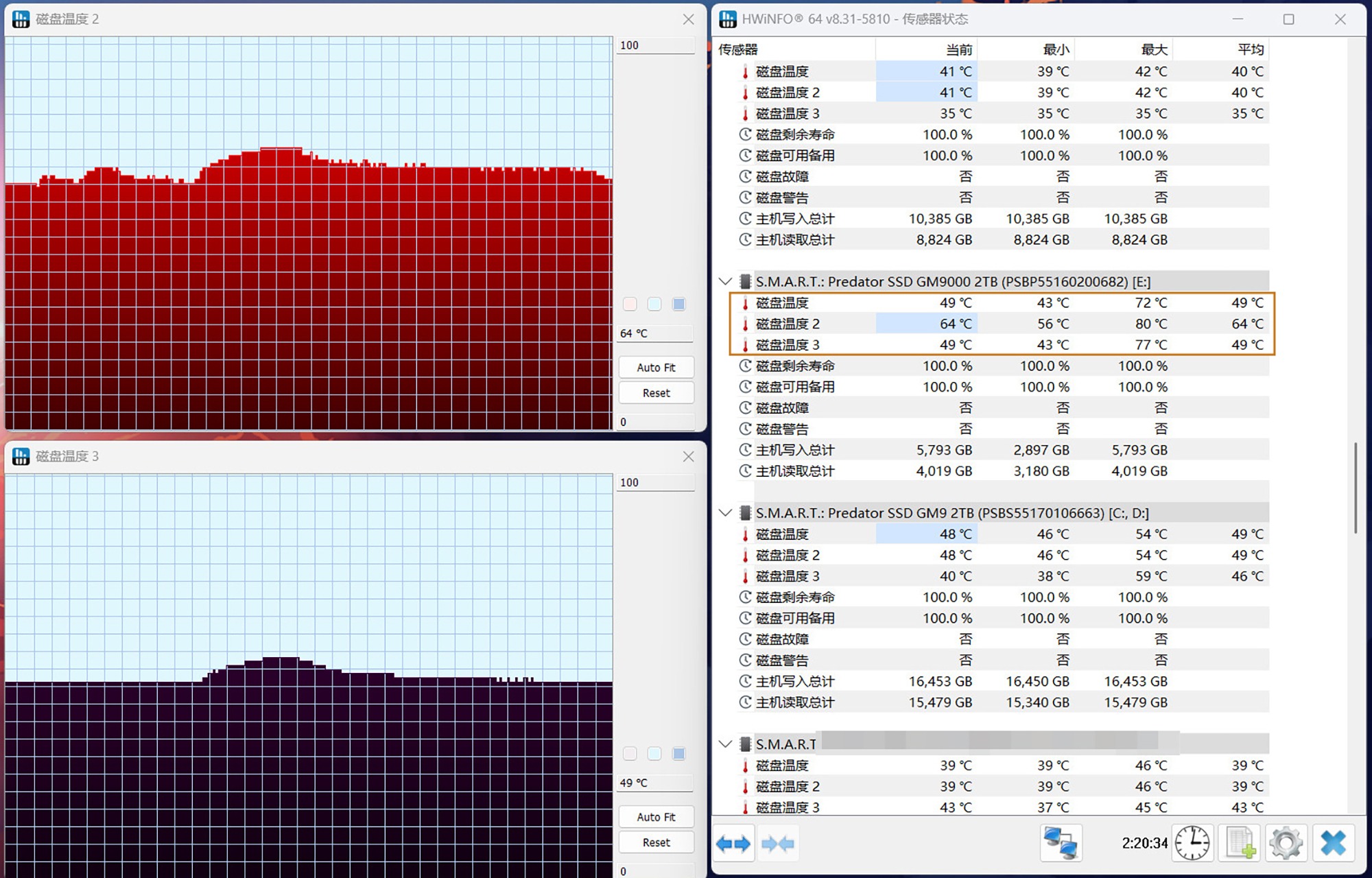The width and height of the screenshot is (1372, 878).
Task: Click the maximum value field showing 100 in top graph
Action: [655, 45]
